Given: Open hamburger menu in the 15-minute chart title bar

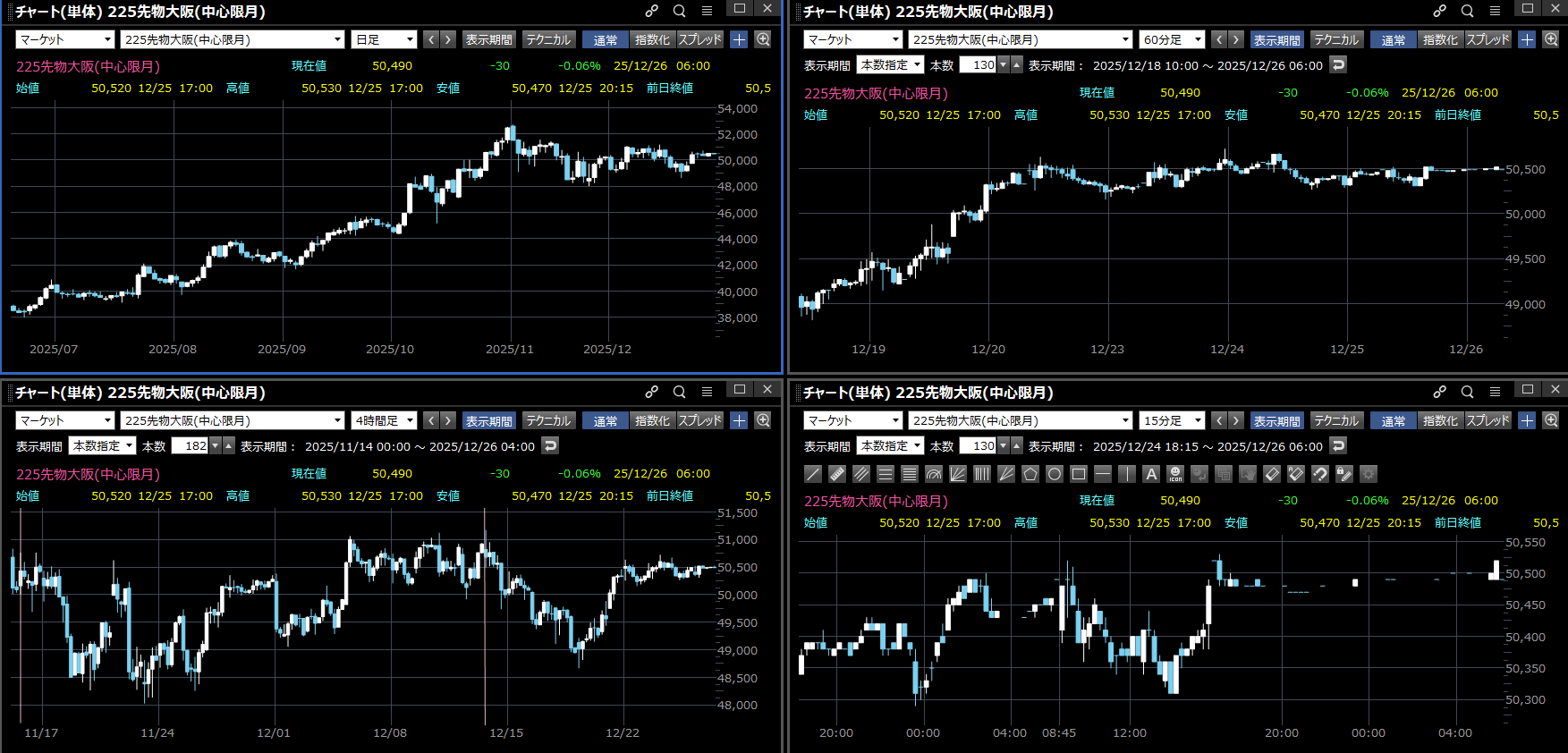Looking at the screenshot, I should tap(1495, 392).
